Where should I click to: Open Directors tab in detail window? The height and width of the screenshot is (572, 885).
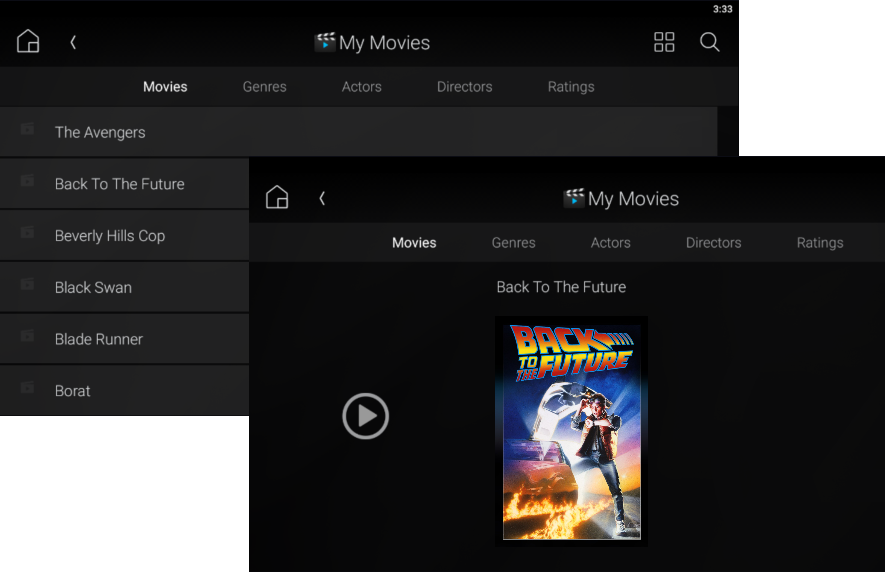tap(713, 243)
